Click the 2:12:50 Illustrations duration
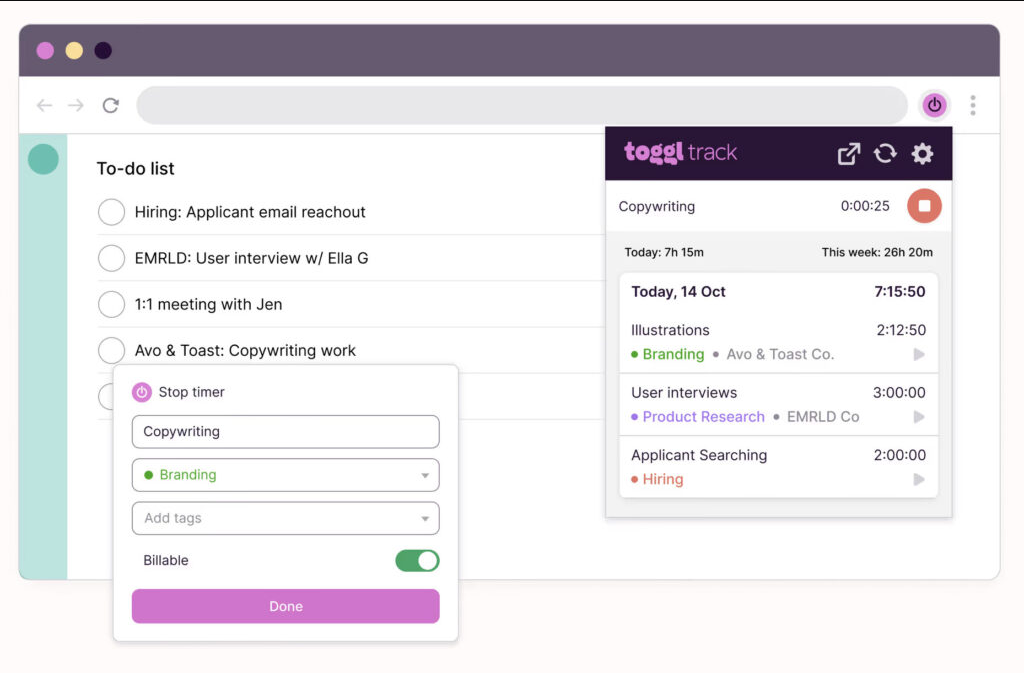 [901, 330]
